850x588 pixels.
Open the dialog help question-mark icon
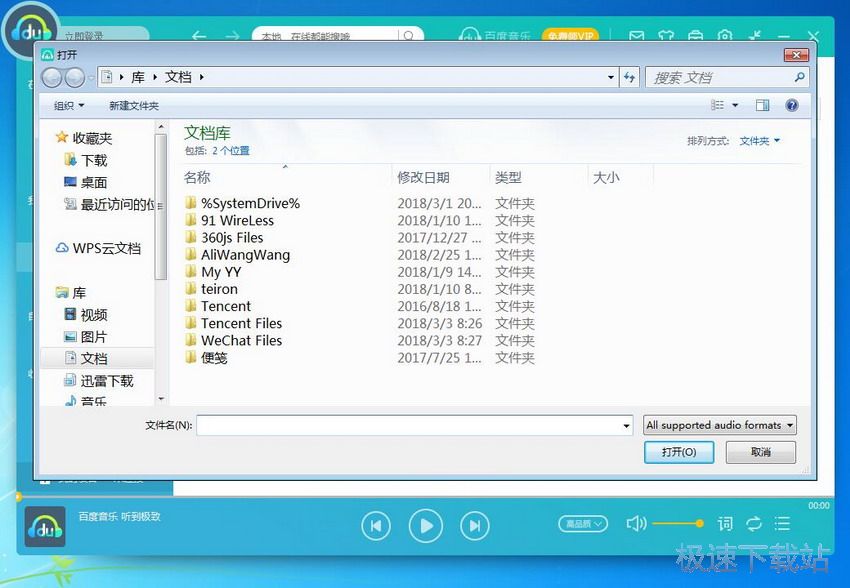pos(791,105)
